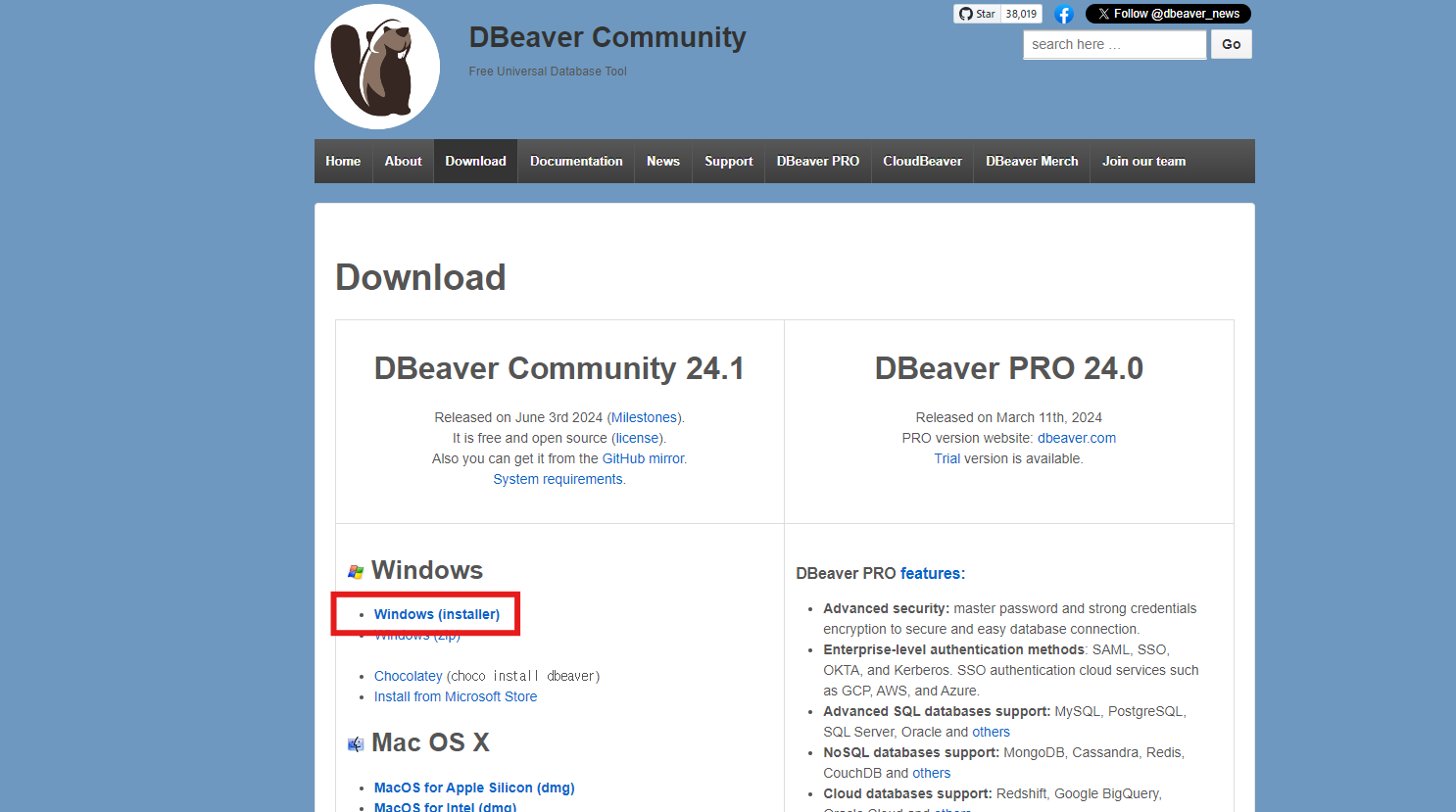The width and height of the screenshot is (1456, 812).
Task: Click the DBeaver beaver logo
Action: [x=377, y=67]
